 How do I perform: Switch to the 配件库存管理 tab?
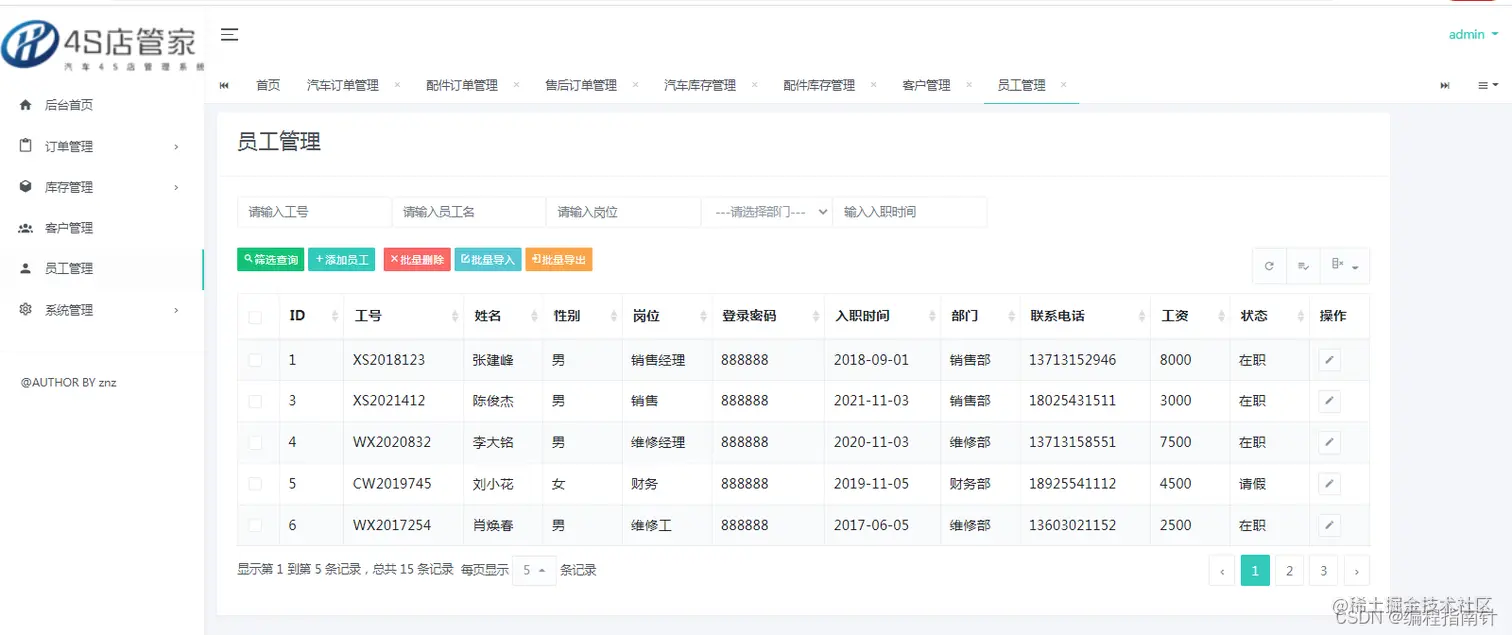819,85
